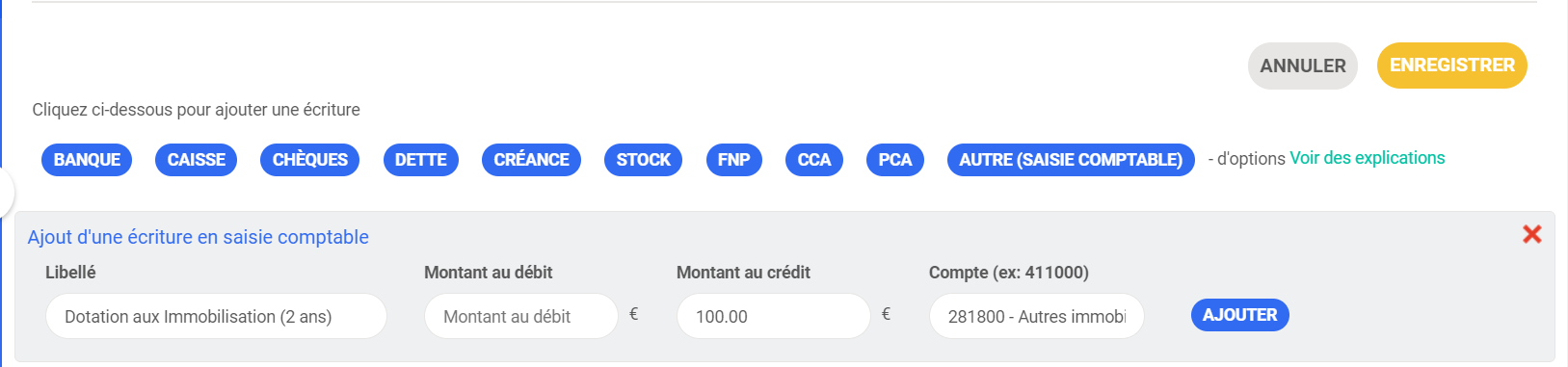Choose the CCA entry button
Viewport: 1568px width, 367px height.
(x=814, y=160)
